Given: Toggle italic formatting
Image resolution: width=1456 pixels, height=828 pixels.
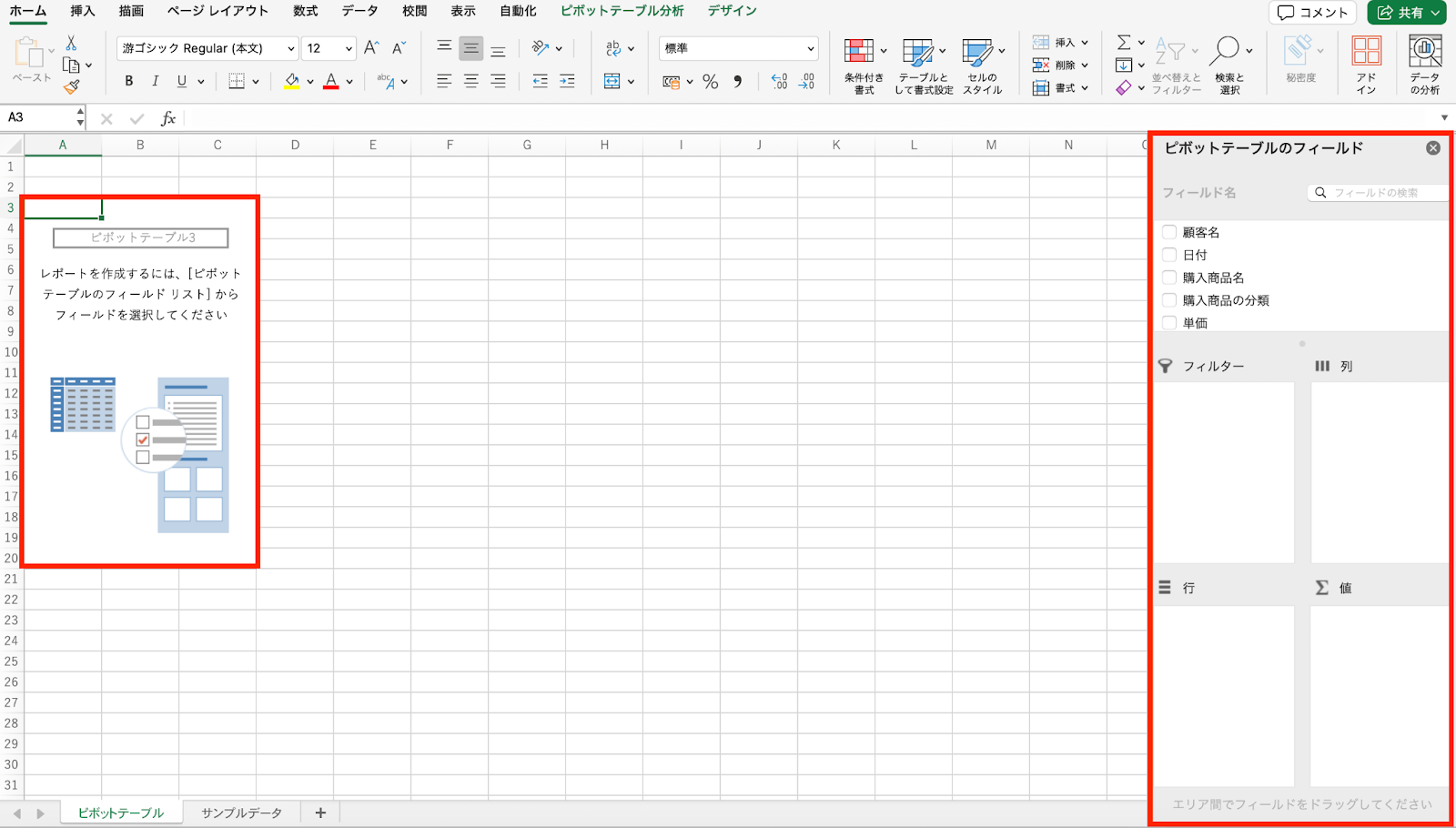Looking at the screenshot, I should (x=156, y=81).
